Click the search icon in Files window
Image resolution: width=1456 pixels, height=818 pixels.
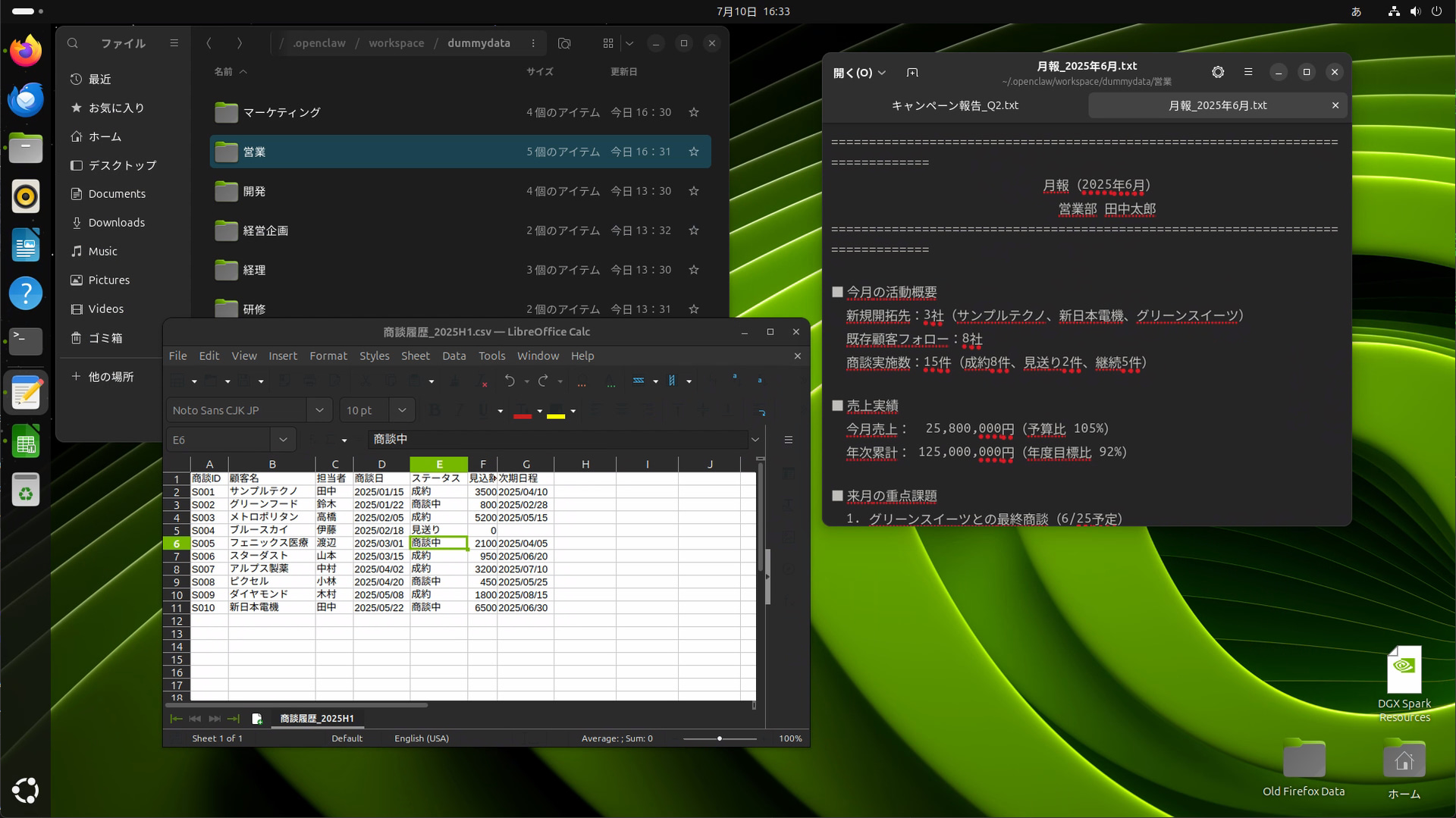pos(73,43)
